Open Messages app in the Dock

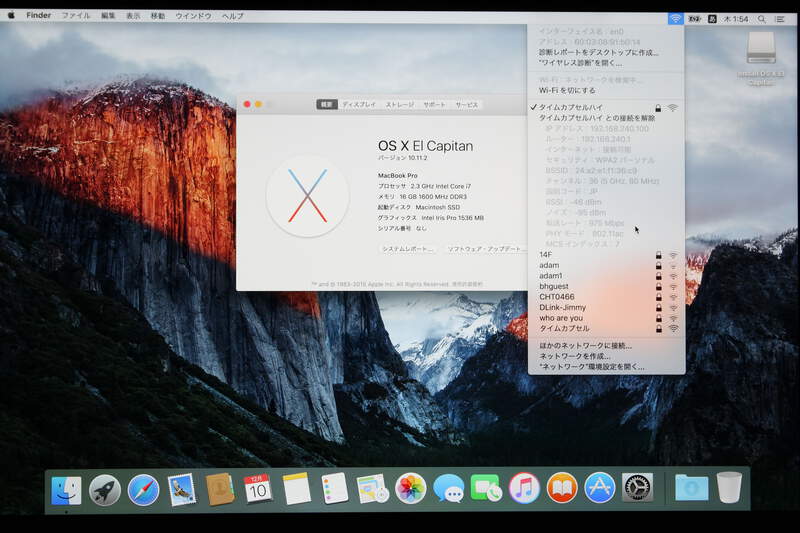click(448, 489)
